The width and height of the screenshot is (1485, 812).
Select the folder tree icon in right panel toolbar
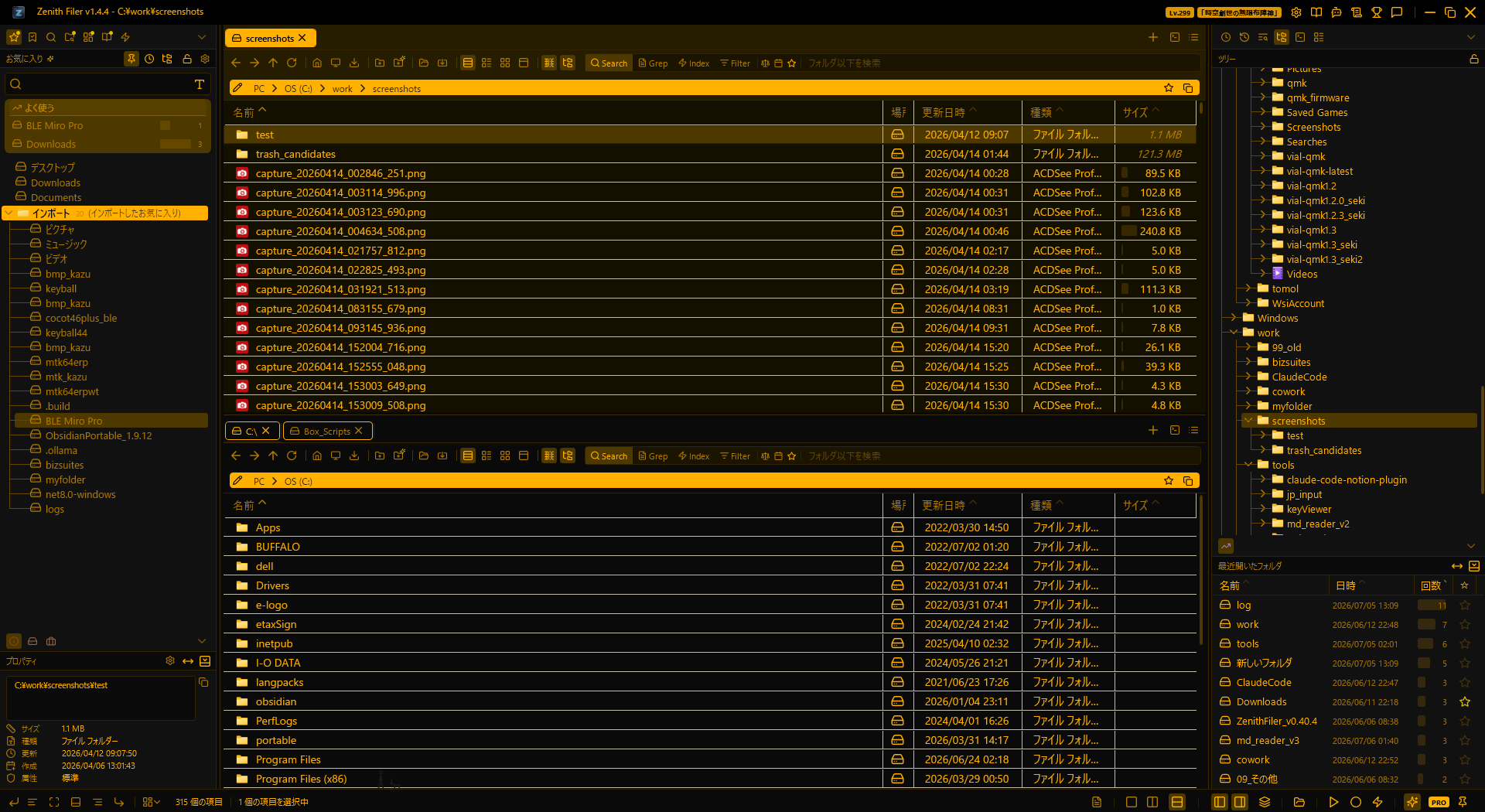pos(1282,37)
